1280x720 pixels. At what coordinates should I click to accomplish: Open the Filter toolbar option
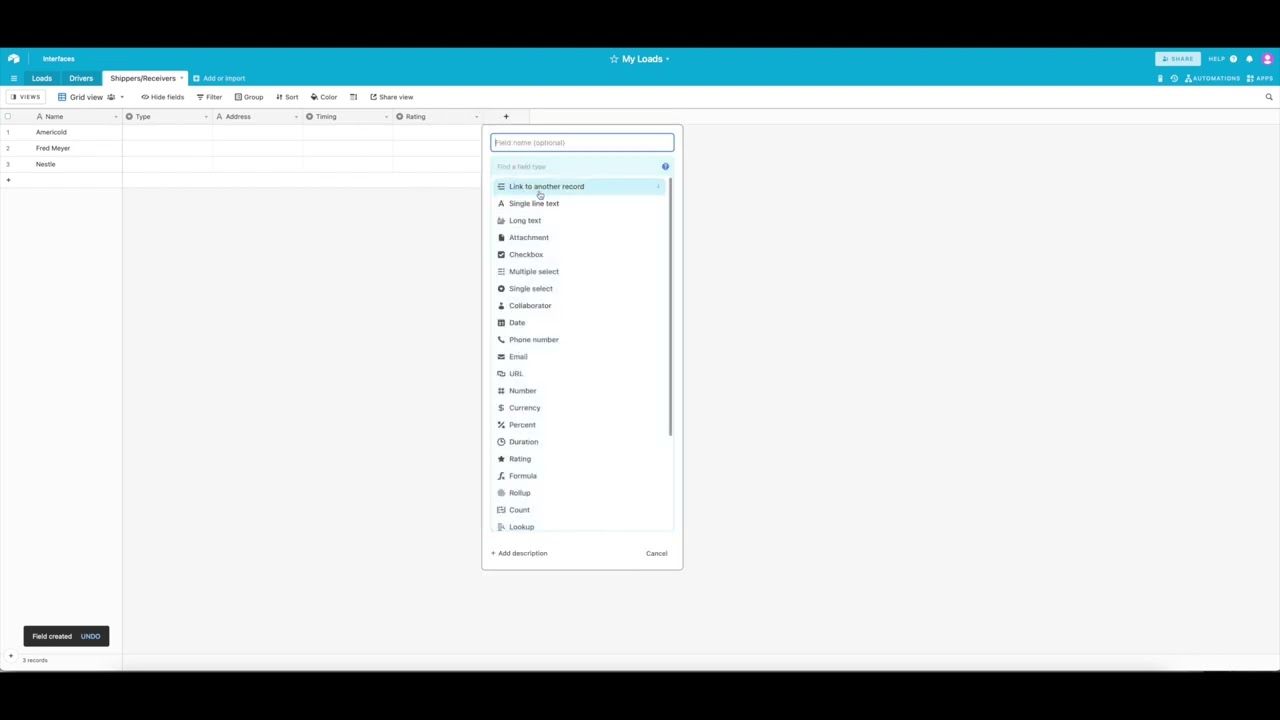[209, 97]
